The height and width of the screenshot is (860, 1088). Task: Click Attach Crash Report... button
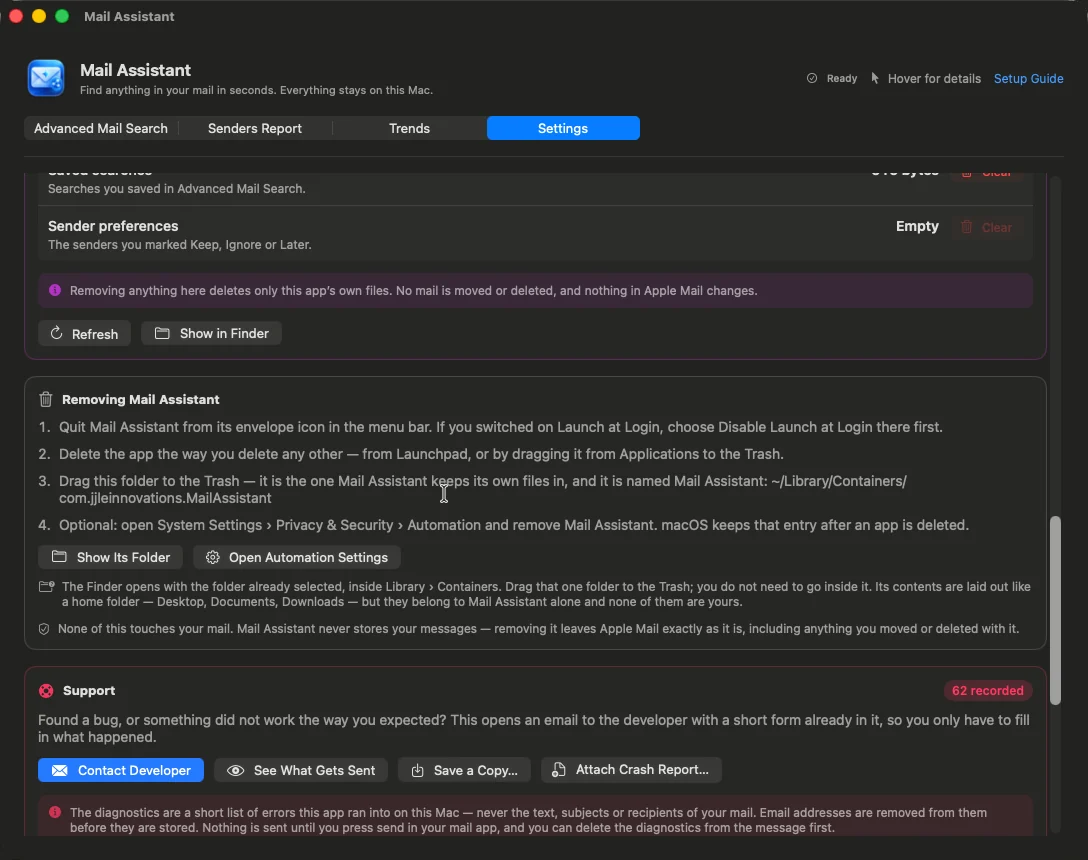[x=631, y=770]
